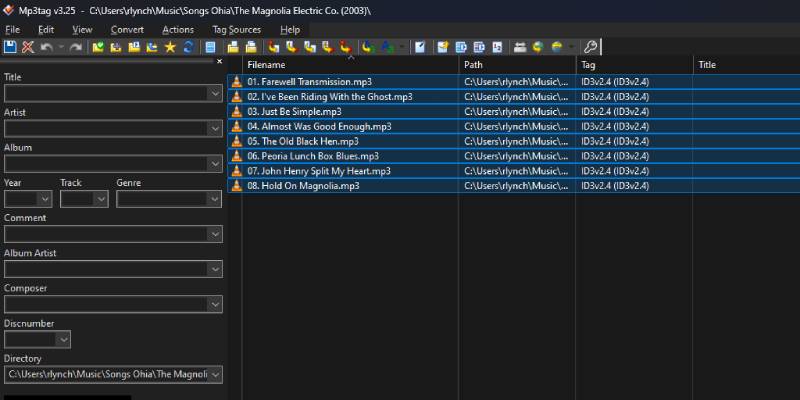Click the yellow star favorite directory icon
Viewport: 800px width, 400px height.
[170, 47]
